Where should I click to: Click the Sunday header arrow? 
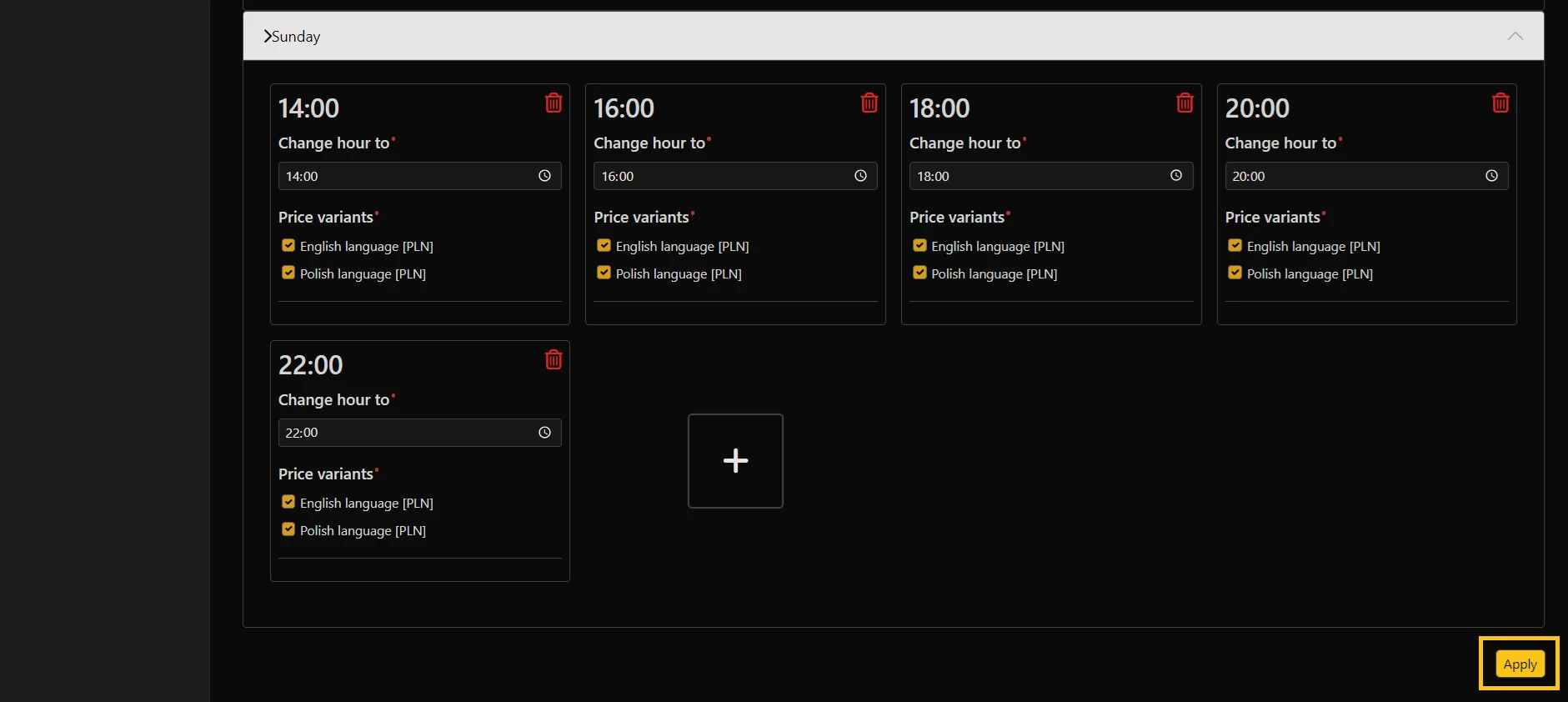click(268, 36)
